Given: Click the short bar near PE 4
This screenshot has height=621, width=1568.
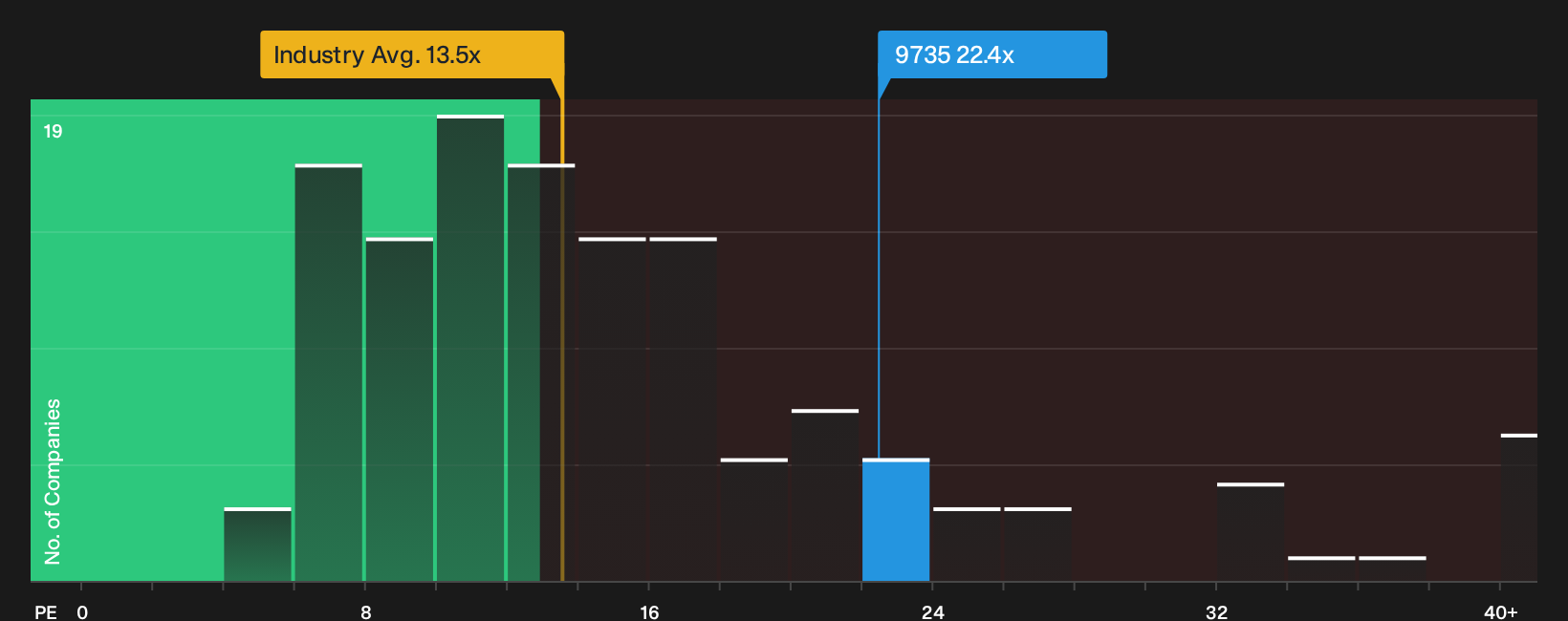Looking at the screenshot, I should (257, 545).
